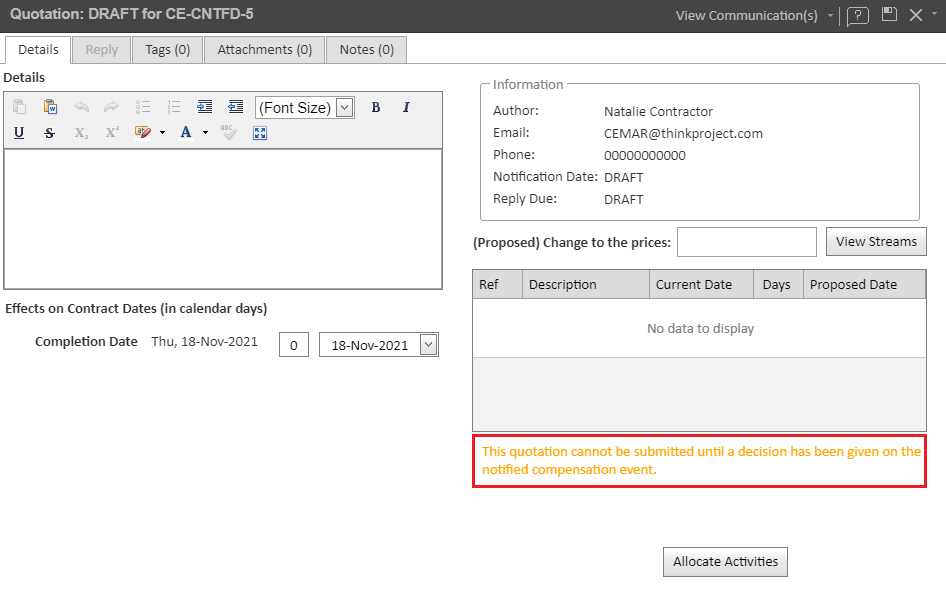Switch to the Notes (0) tab
This screenshot has width=946, height=591.
pyautogui.click(x=366, y=50)
